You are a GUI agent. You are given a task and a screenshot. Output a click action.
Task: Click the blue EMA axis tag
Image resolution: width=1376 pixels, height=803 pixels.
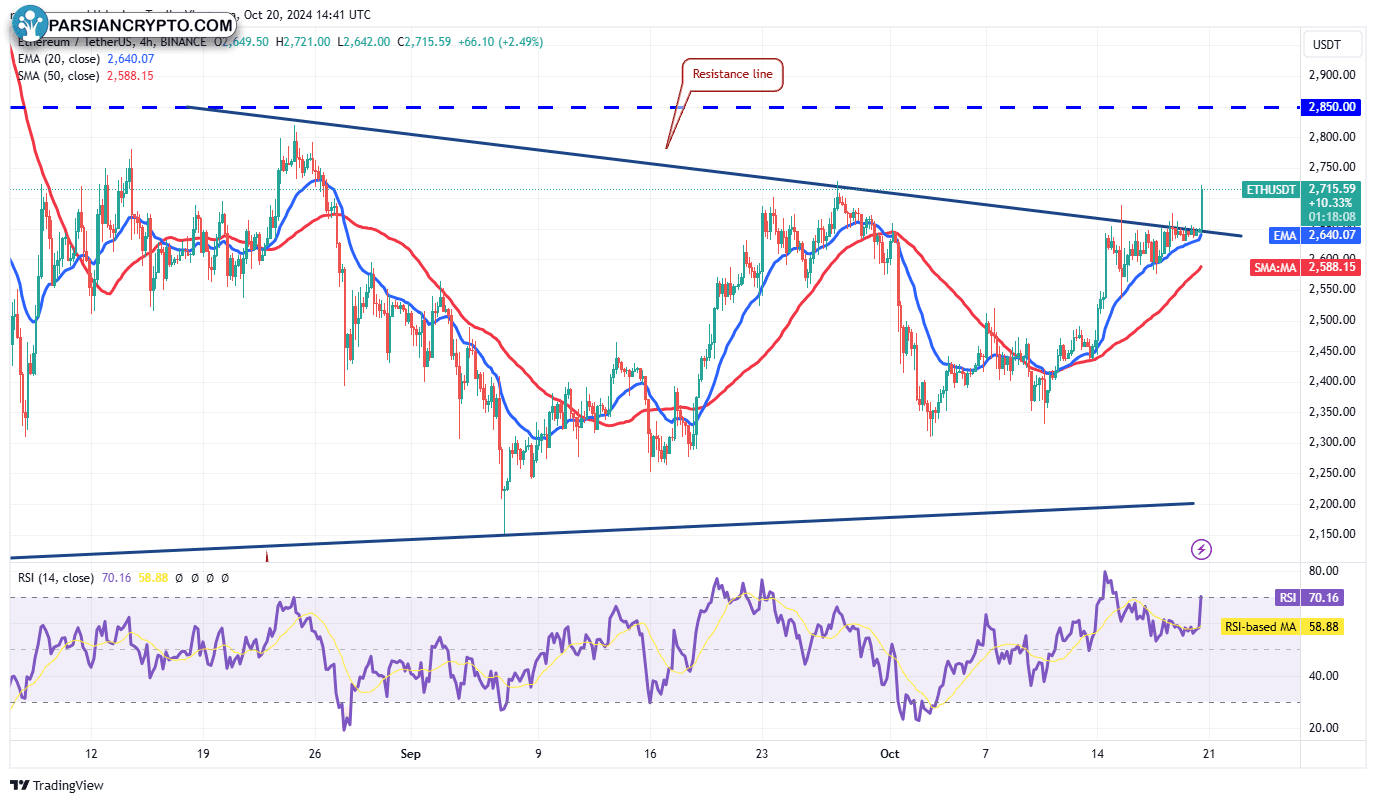[x=1284, y=235]
